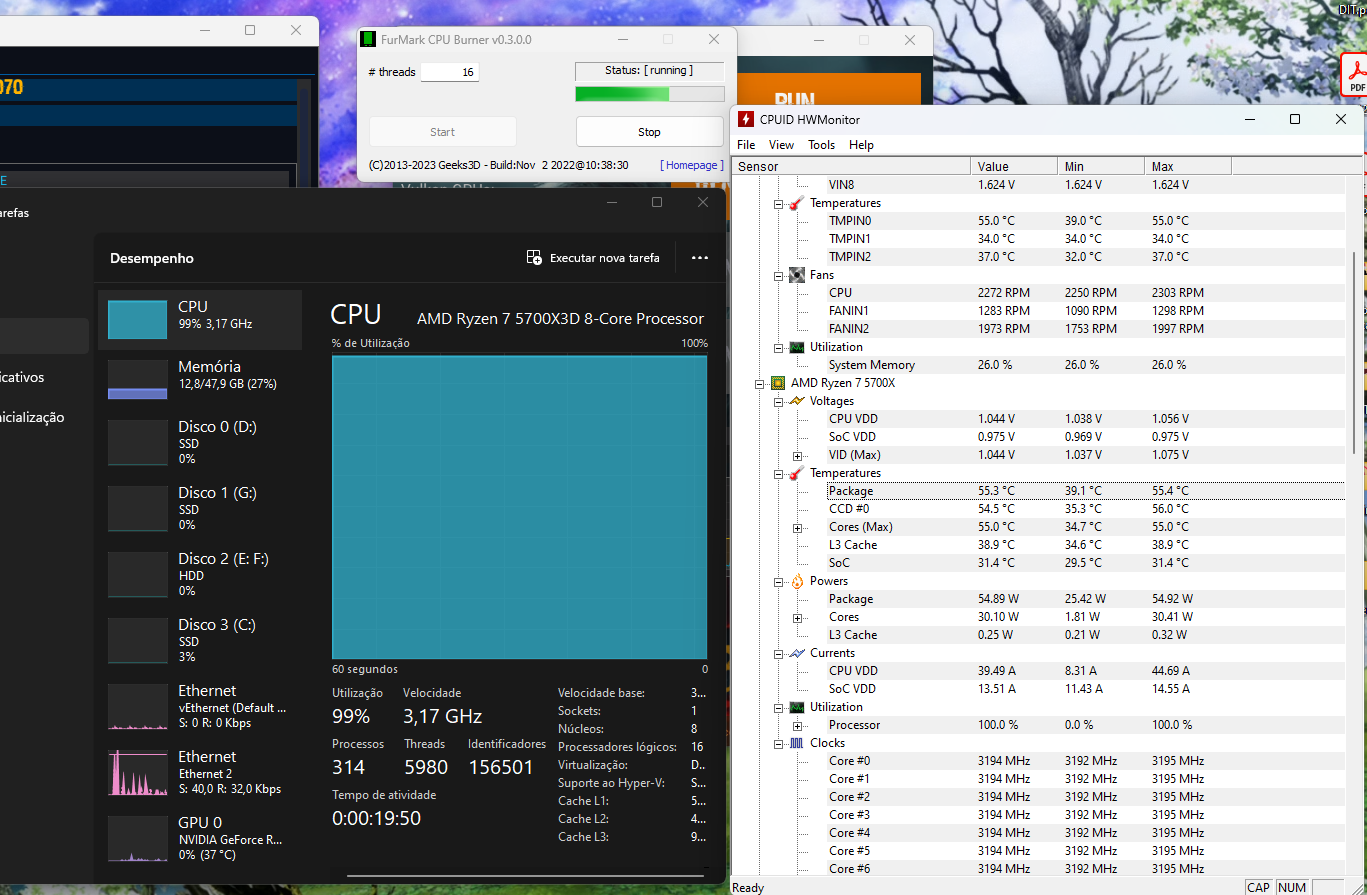Viewport: 1367px width, 895px height.
Task: Click the Sensor column header
Action: point(851,166)
